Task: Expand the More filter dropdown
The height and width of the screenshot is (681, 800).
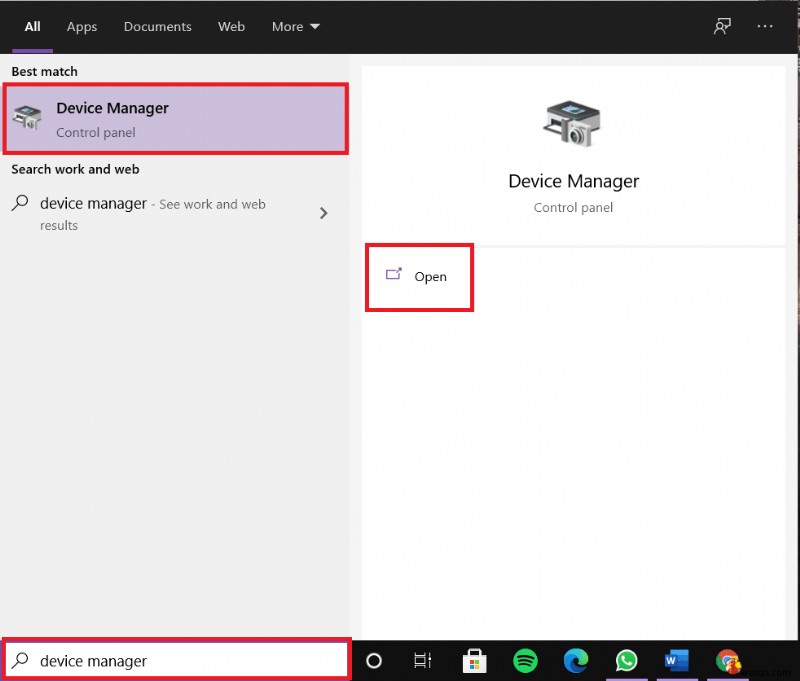Action: (x=295, y=27)
